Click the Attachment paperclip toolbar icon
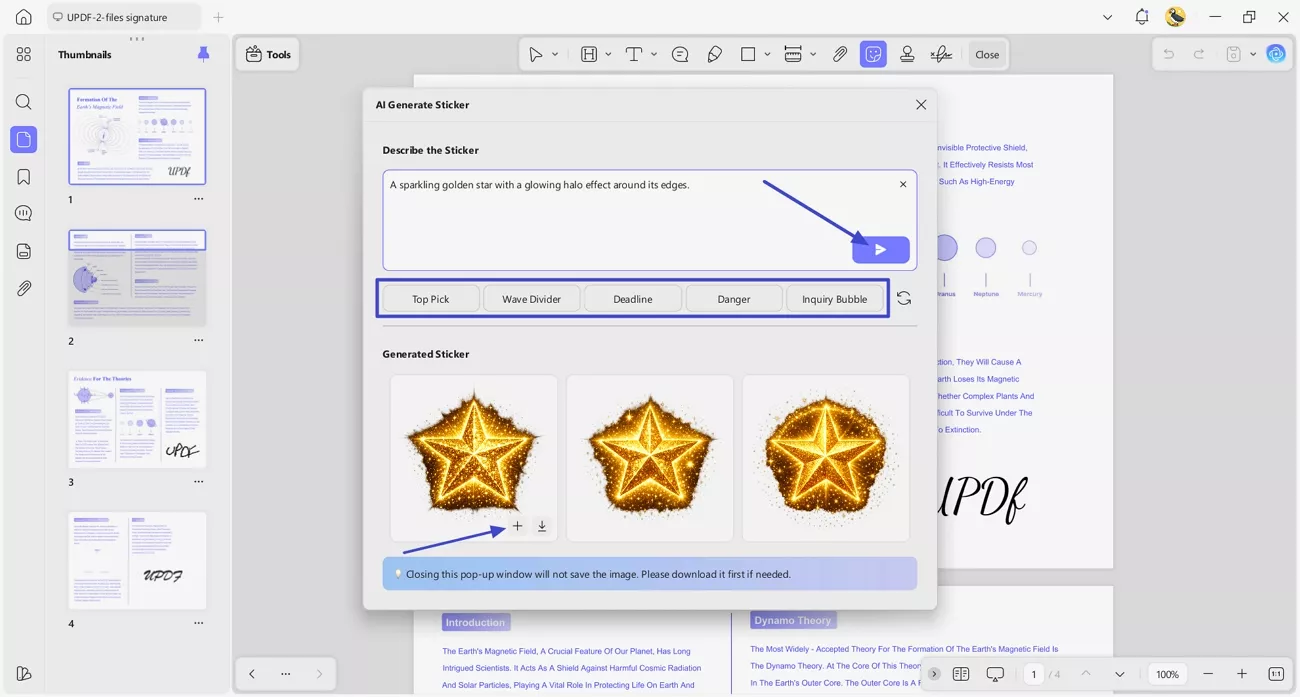This screenshot has width=1300, height=697. [840, 53]
